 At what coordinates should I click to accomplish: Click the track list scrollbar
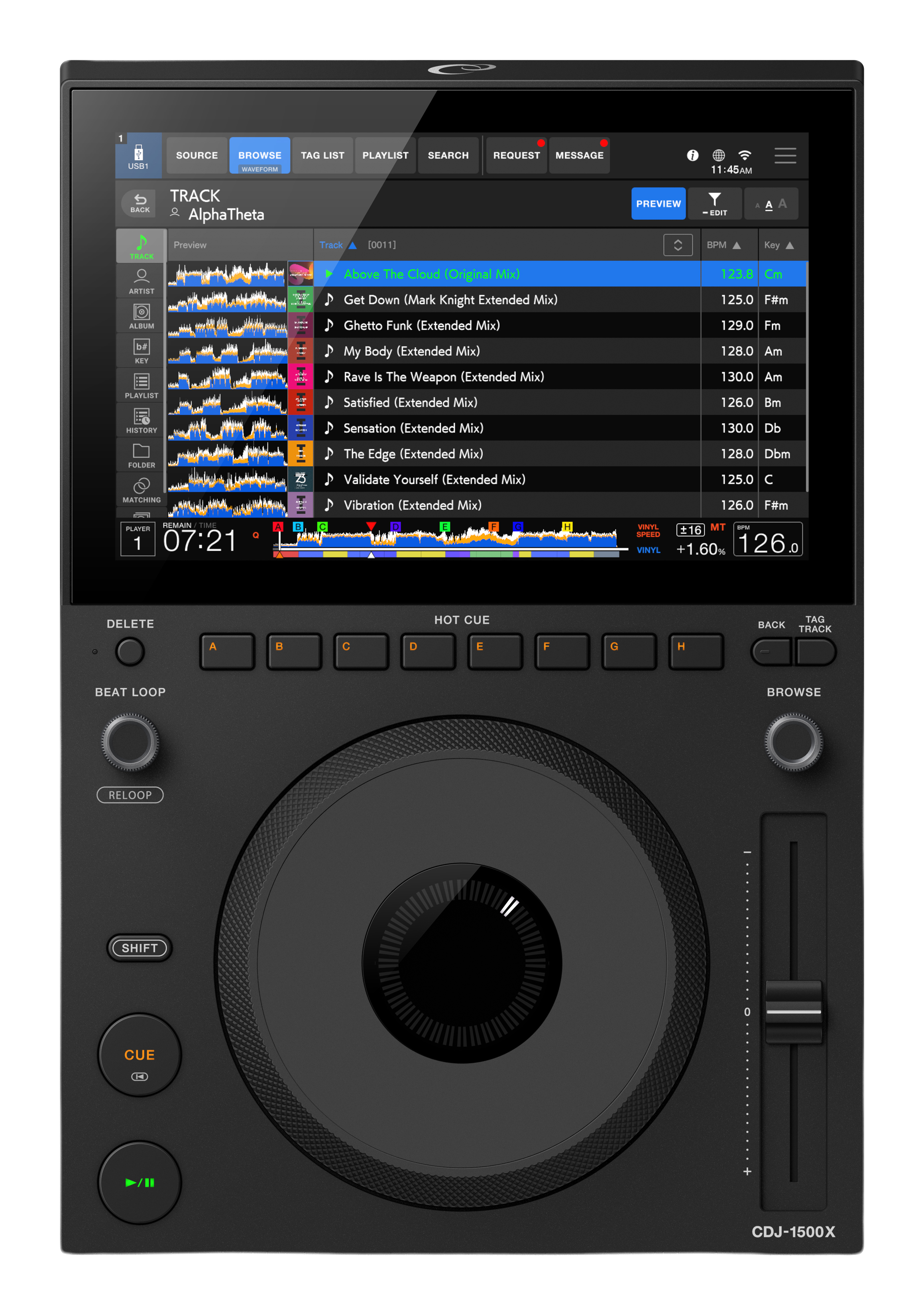coord(806,376)
